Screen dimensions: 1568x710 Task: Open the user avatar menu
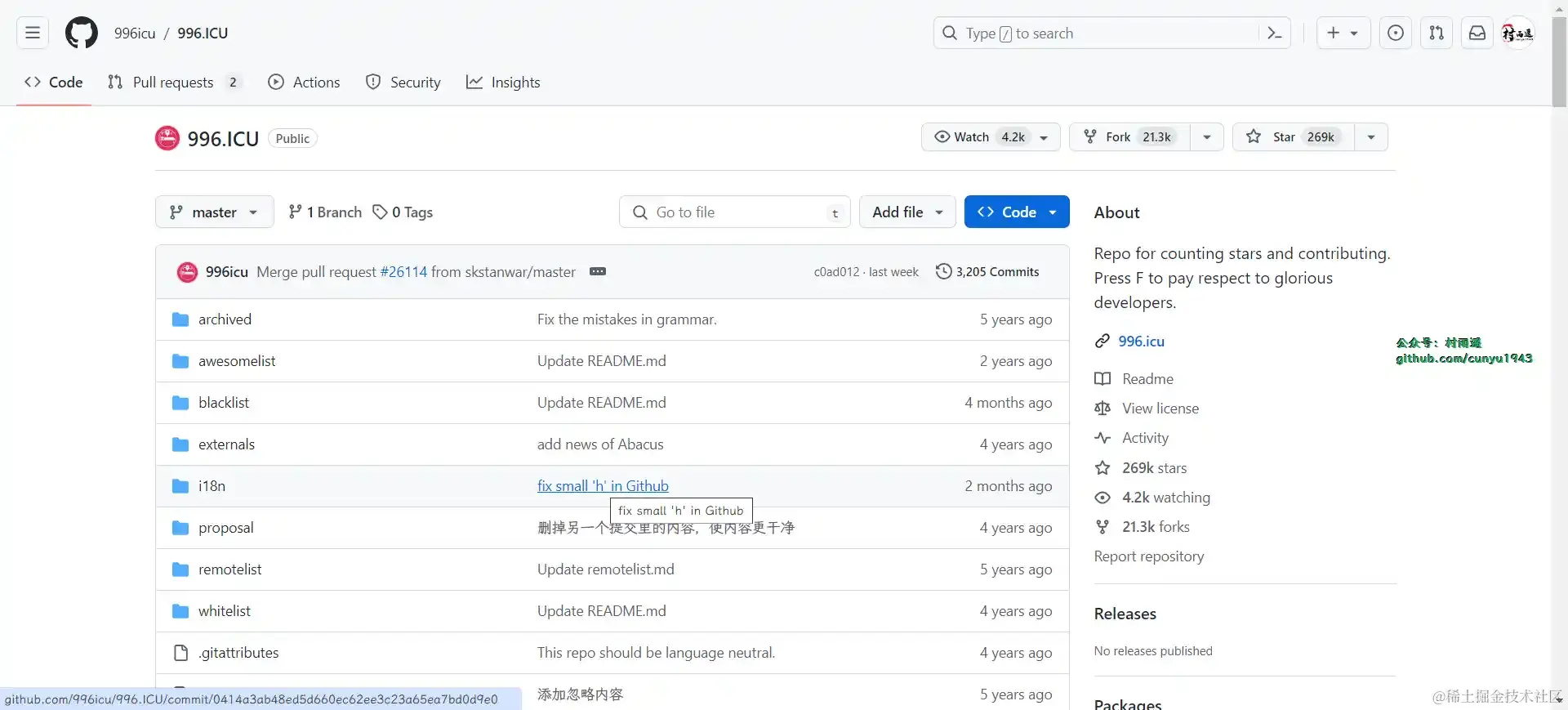point(1518,33)
